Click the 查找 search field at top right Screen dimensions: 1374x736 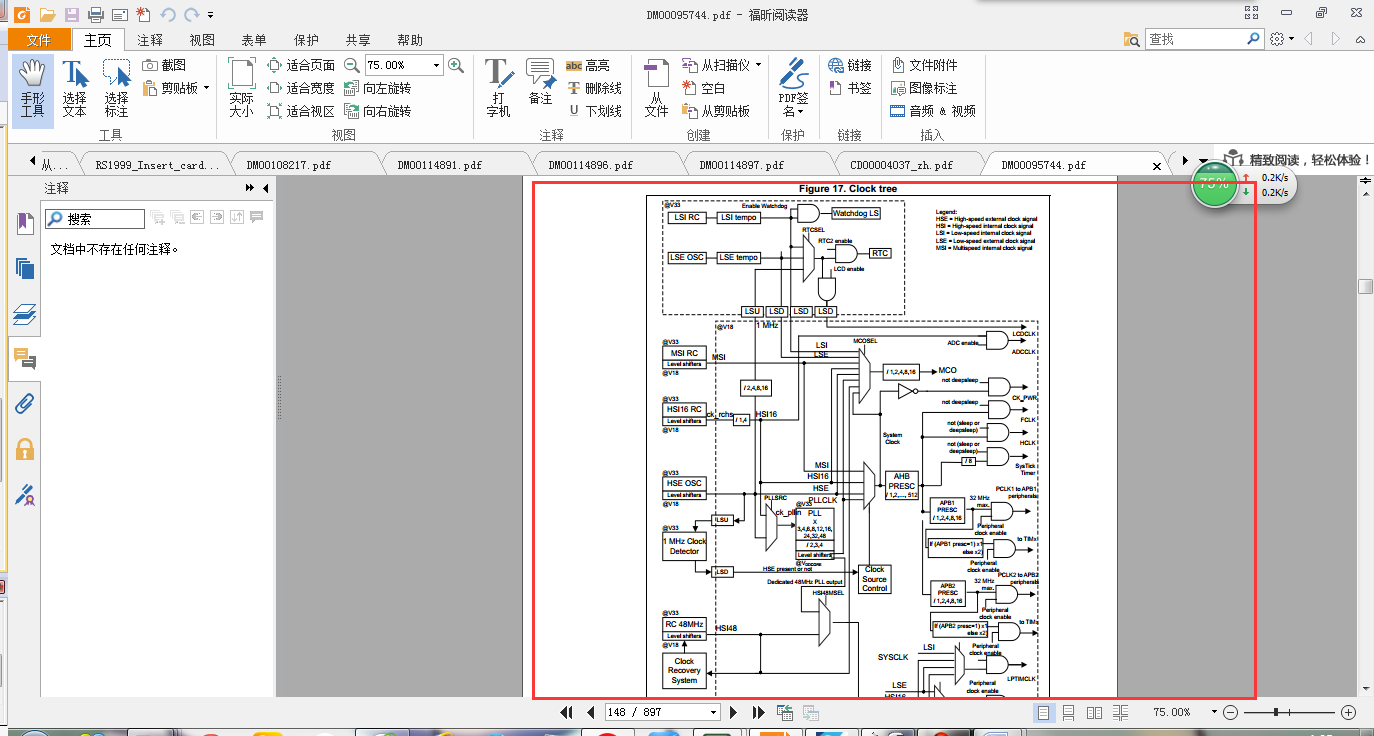pos(1195,39)
